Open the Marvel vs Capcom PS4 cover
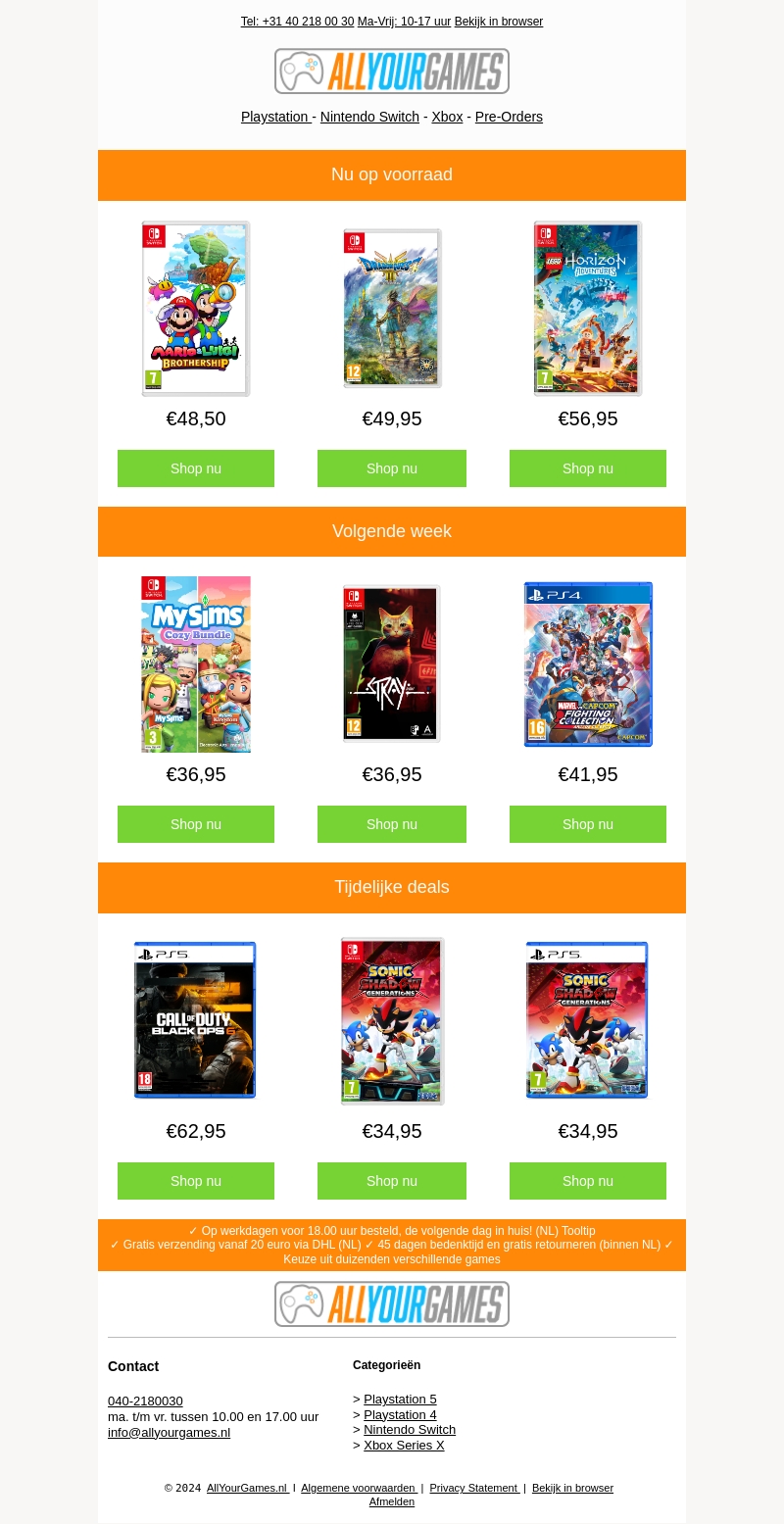Screen dimensions: 784x1524 click(x=588, y=664)
